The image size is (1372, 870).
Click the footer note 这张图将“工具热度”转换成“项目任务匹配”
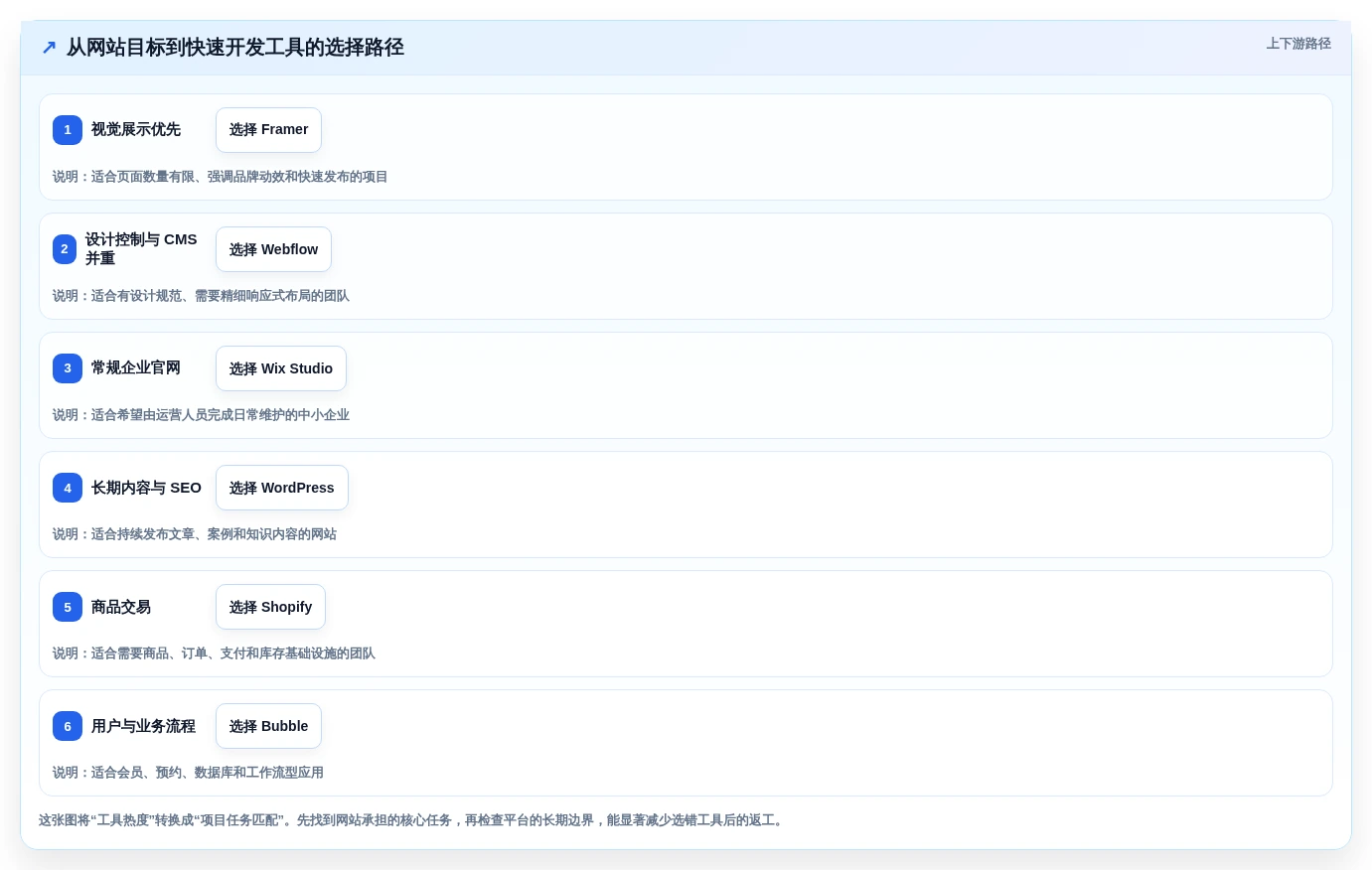coord(412,820)
